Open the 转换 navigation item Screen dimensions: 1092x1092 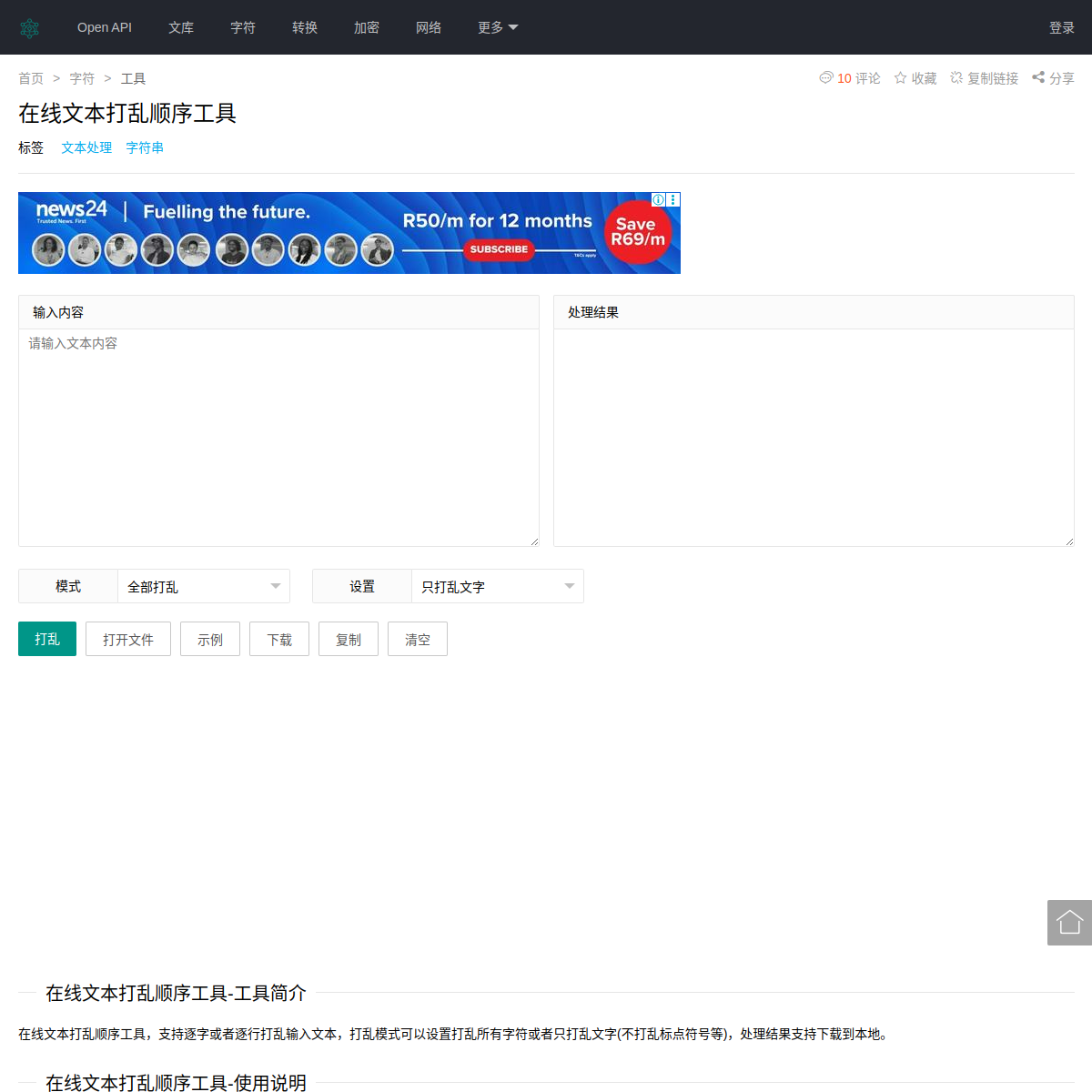[x=305, y=27]
